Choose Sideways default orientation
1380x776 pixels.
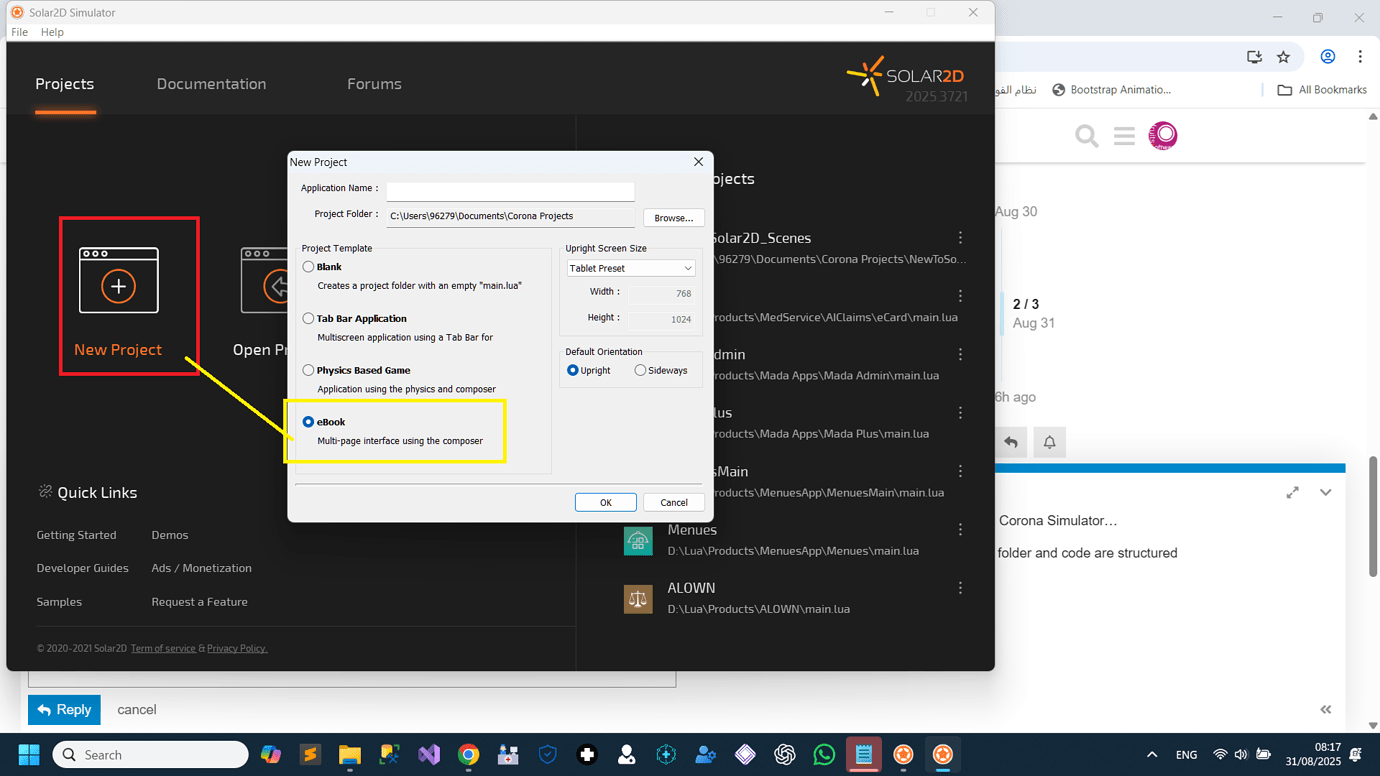click(x=640, y=371)
